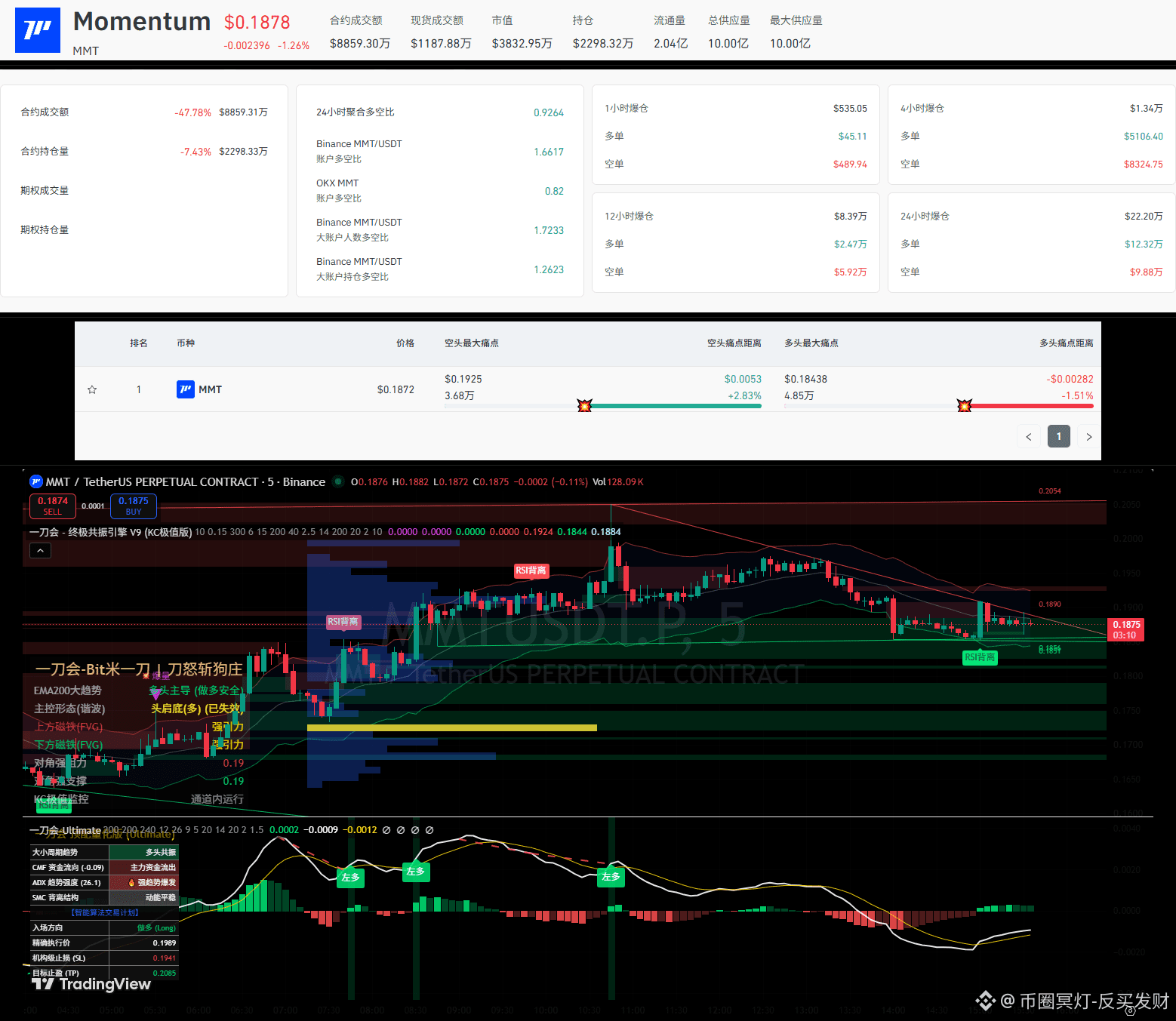Viewport: 1176px width, 1021px height.
Task: Click the 目标止盈 (TP) value 0.2085
Action: click(165, 973)
